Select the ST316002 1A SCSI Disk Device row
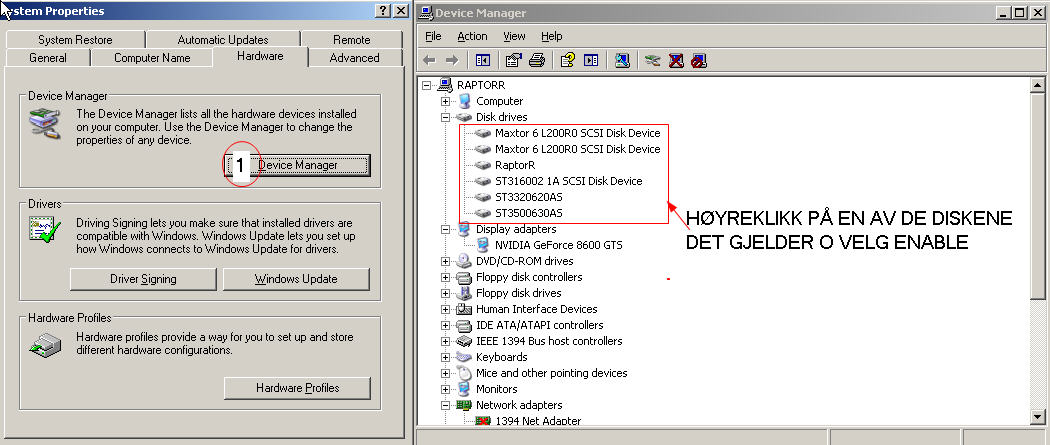 (569, 181)
